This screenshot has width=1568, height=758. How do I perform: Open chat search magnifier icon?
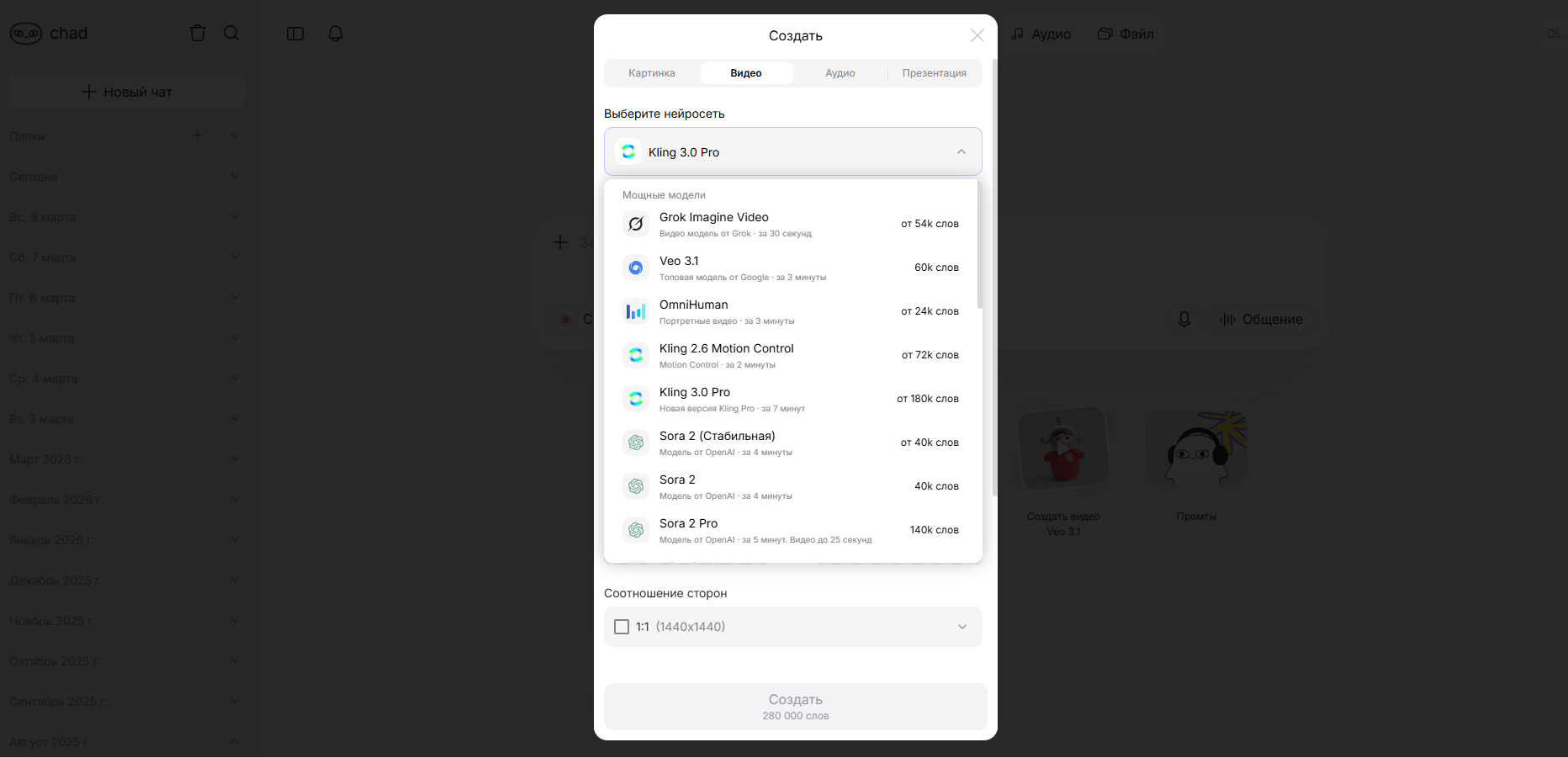click(231, 34)
